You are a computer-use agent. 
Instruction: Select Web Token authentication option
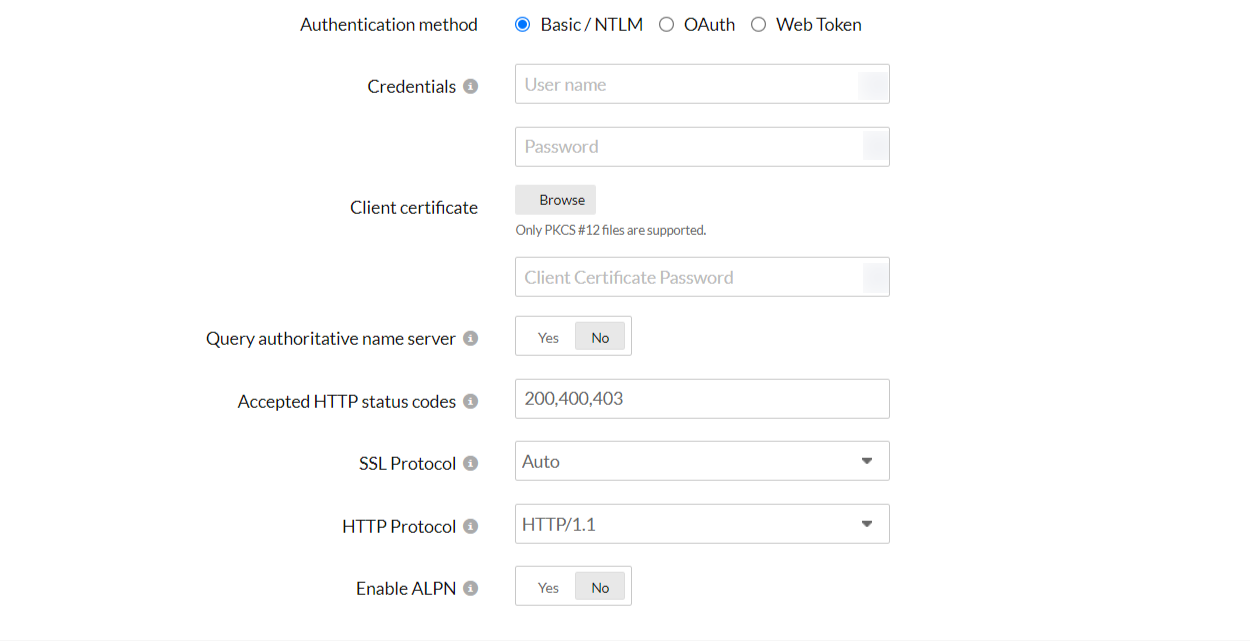pyautogui.click(x=758, y=25)
